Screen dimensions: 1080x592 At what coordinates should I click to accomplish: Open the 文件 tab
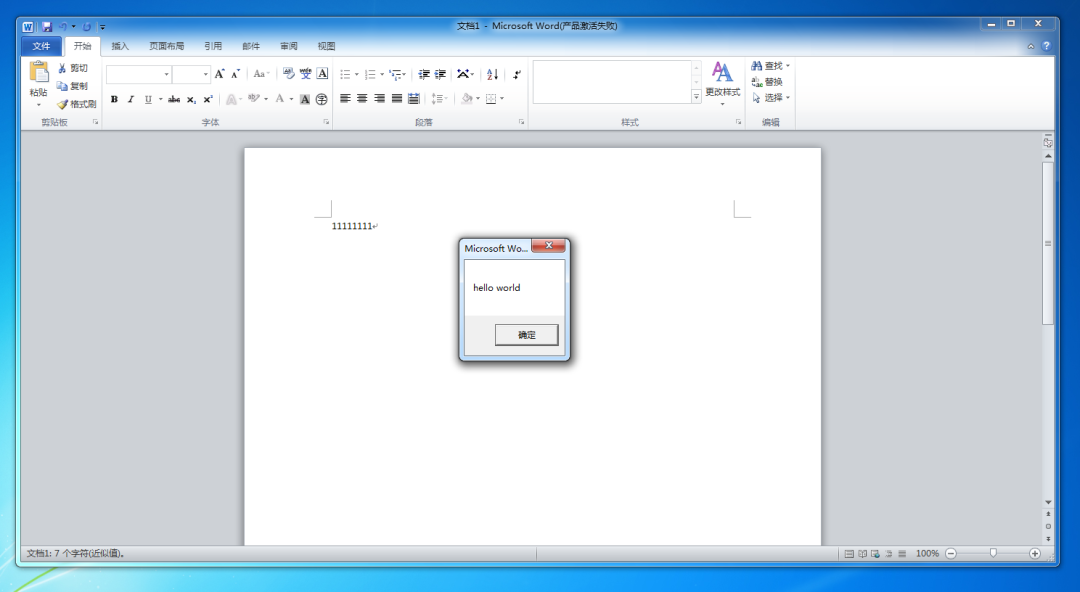41,46
